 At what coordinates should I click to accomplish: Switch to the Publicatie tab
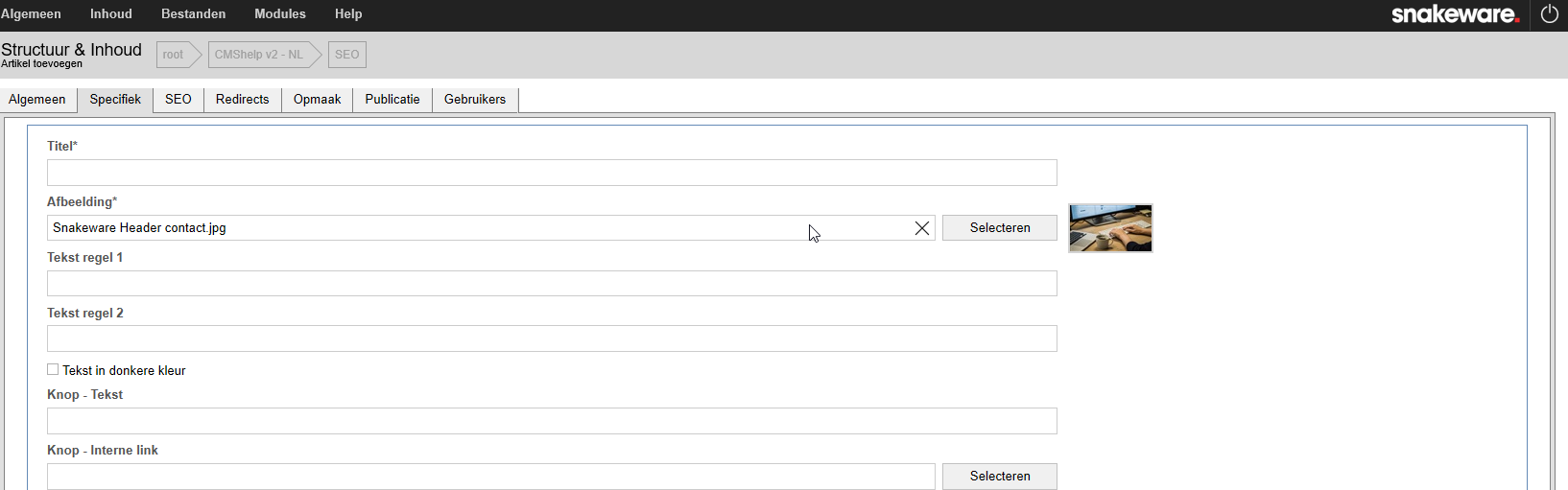[392, 100]
